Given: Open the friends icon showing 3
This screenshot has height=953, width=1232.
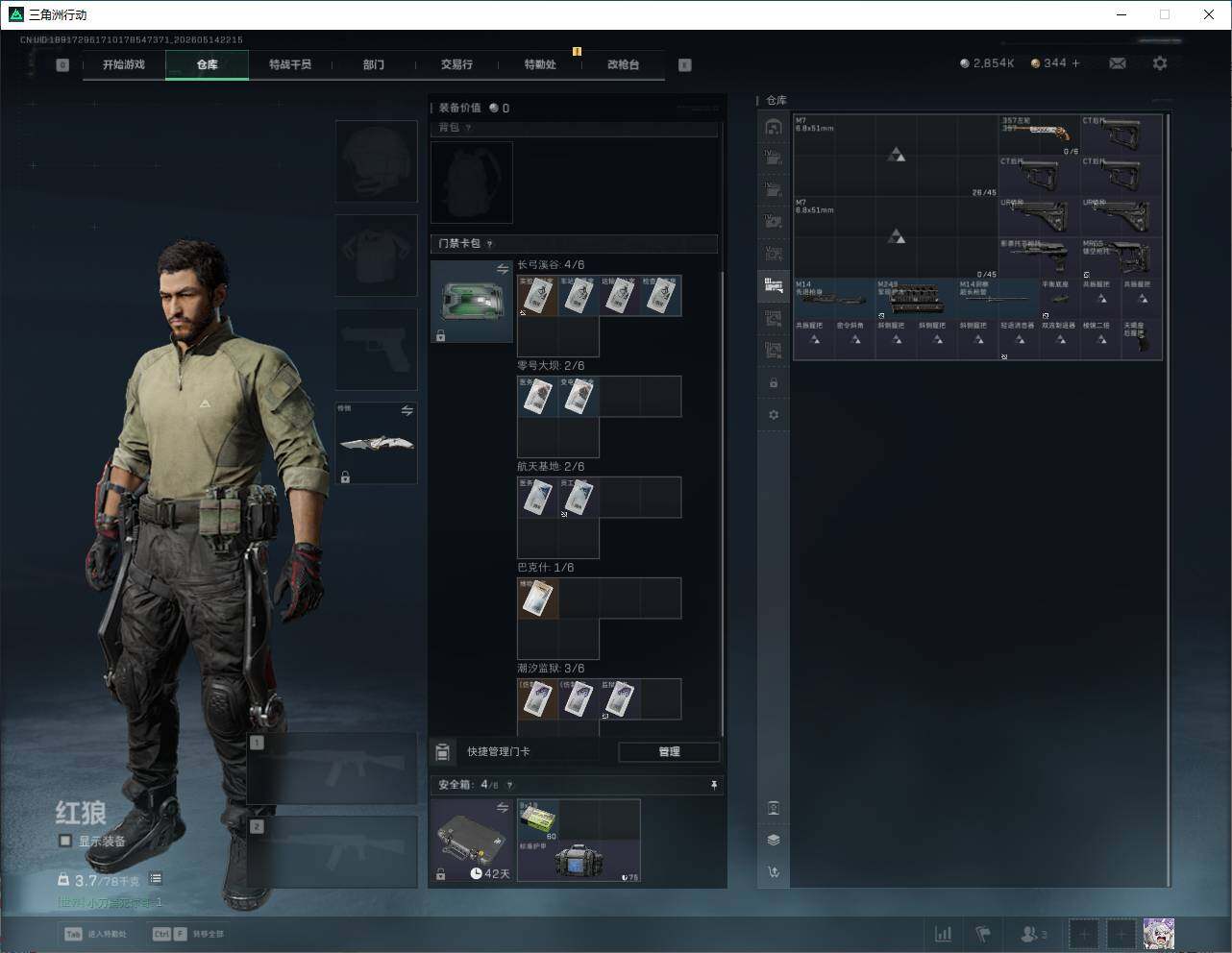Looking at the screenshot, I should click(x=1034, y=934).
